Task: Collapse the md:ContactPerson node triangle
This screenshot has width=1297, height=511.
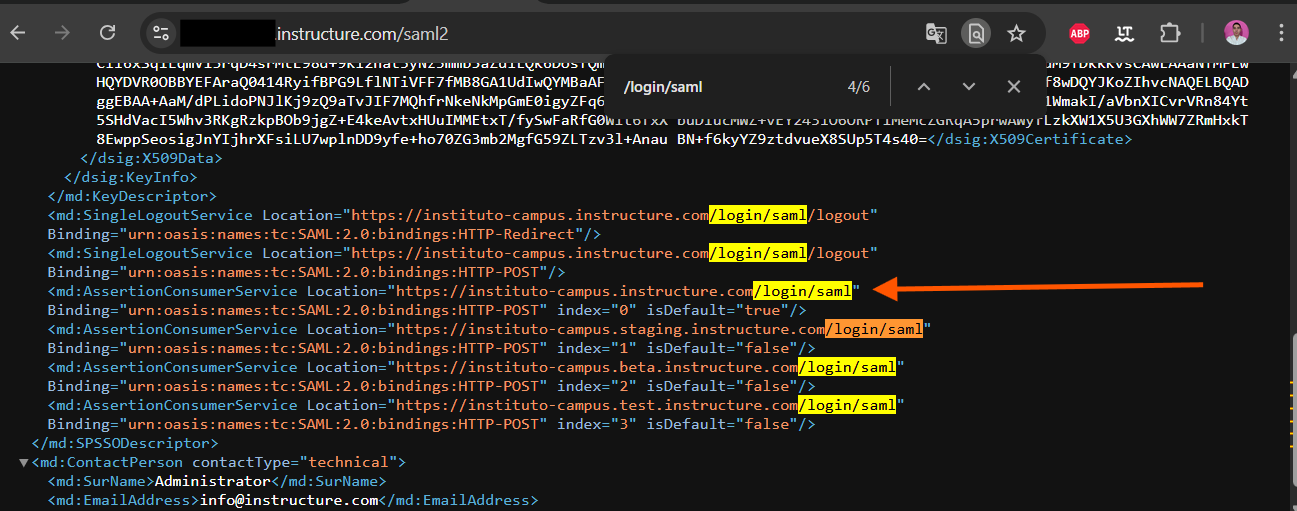Action: tap(24, 462)
